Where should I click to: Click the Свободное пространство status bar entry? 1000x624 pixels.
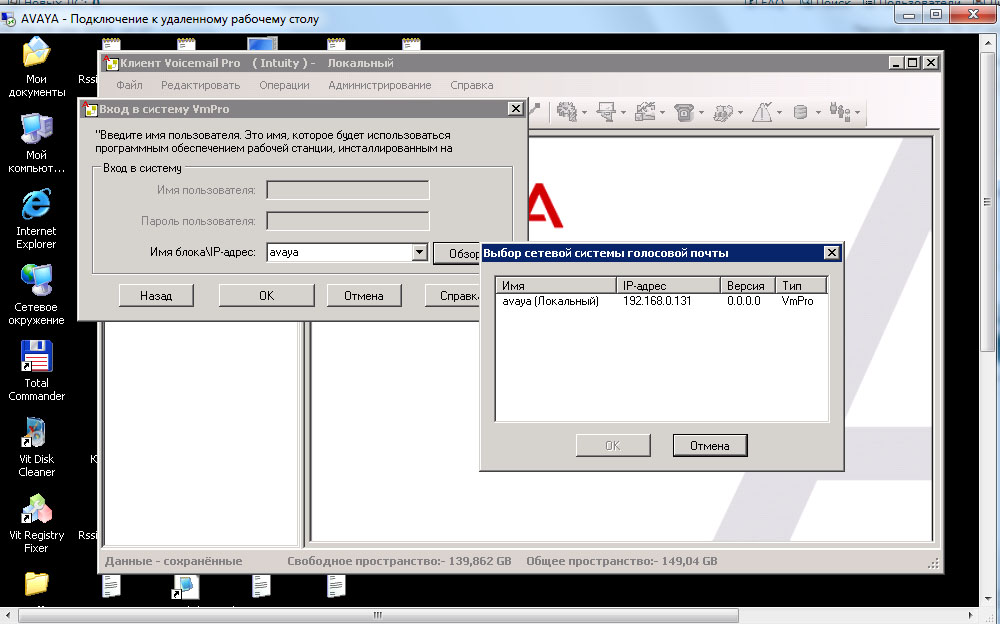399,561
